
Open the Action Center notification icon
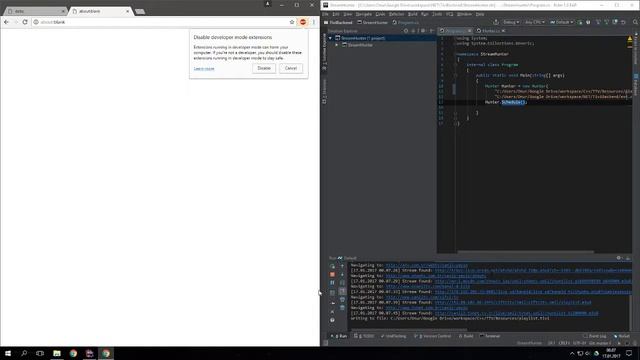coord(629,353)
